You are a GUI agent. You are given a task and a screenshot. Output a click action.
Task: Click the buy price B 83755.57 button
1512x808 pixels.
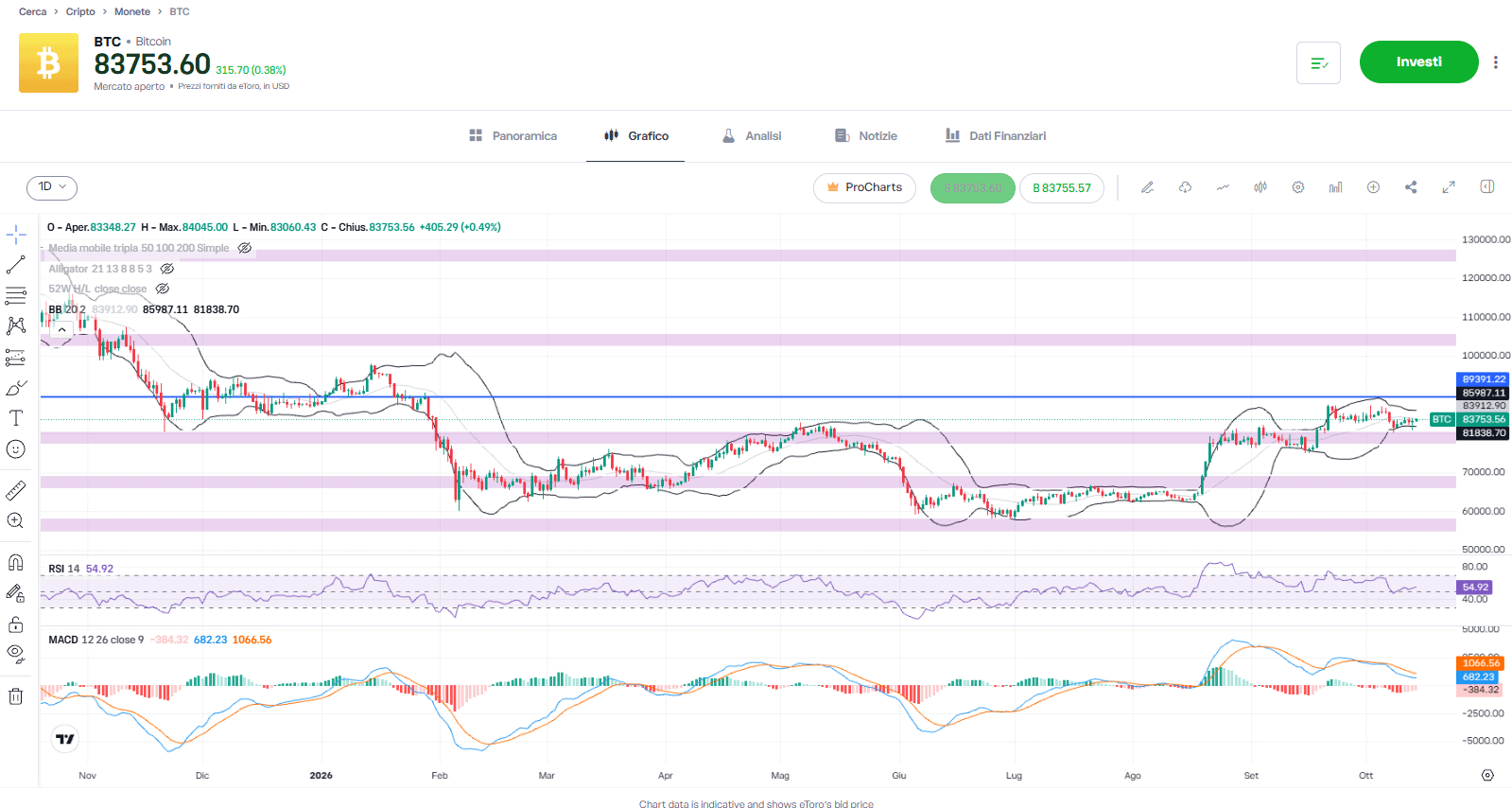click(1062, 188)
